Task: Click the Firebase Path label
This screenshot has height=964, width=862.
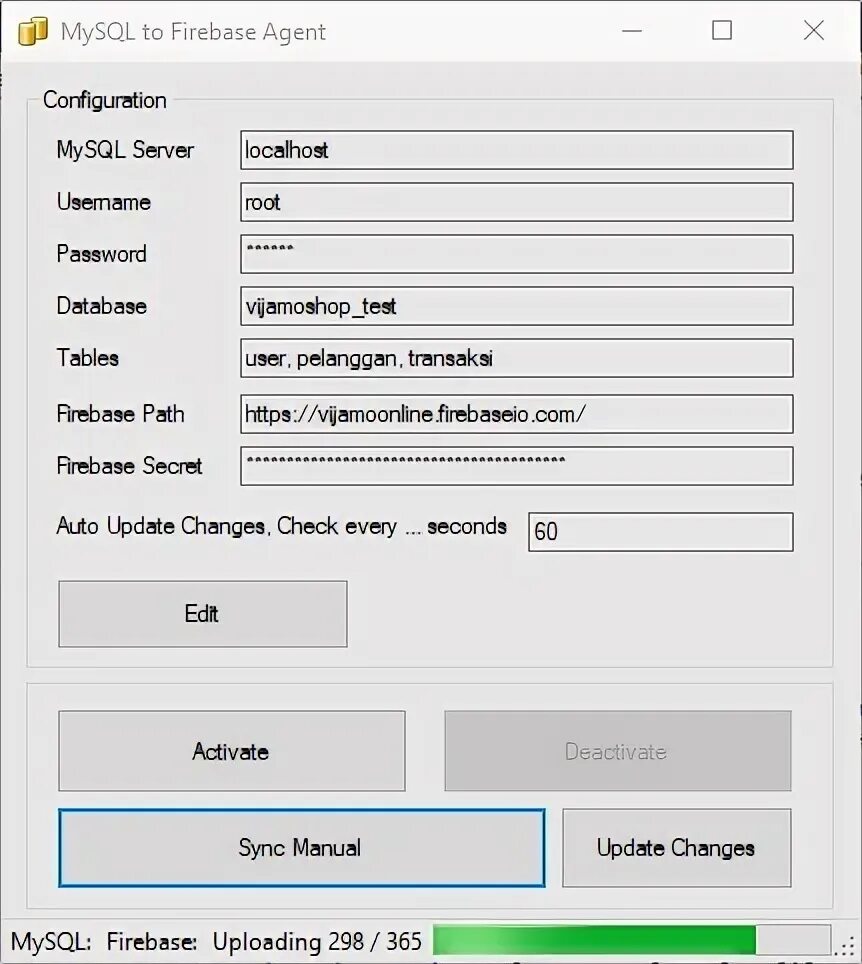Action: click(x=121, y=414)
